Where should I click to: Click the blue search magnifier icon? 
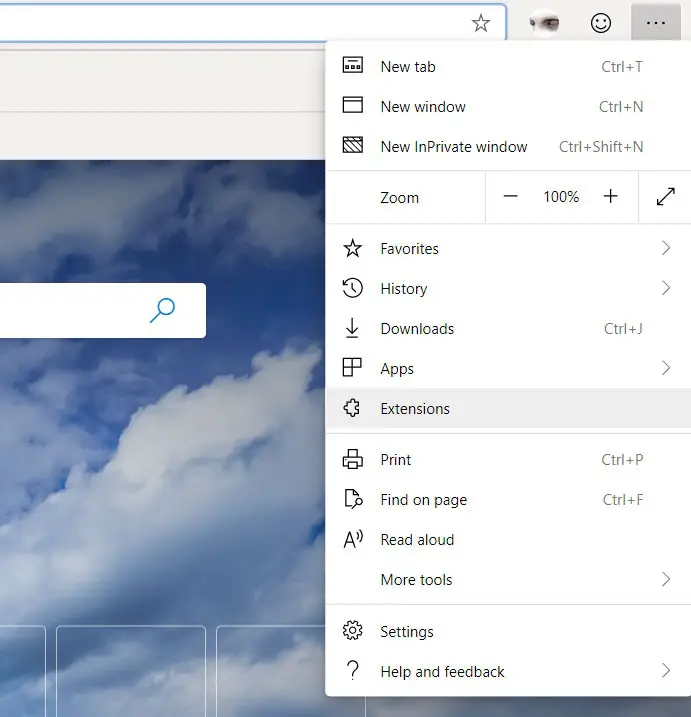point(162,310)
